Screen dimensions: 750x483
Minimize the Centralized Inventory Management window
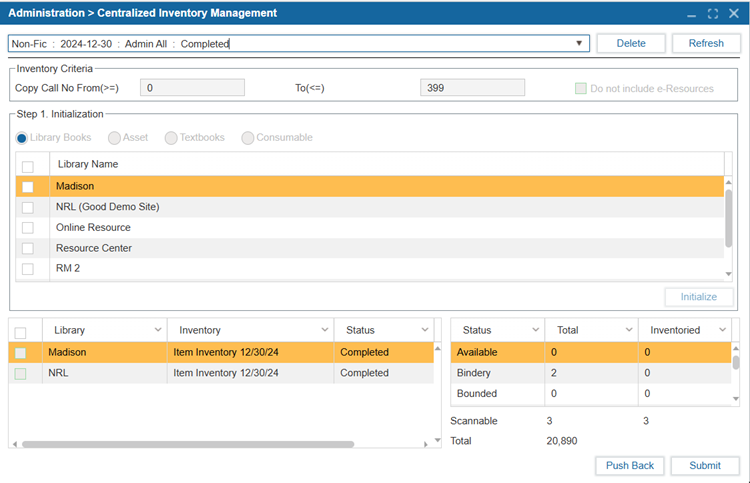coord(692,14)
